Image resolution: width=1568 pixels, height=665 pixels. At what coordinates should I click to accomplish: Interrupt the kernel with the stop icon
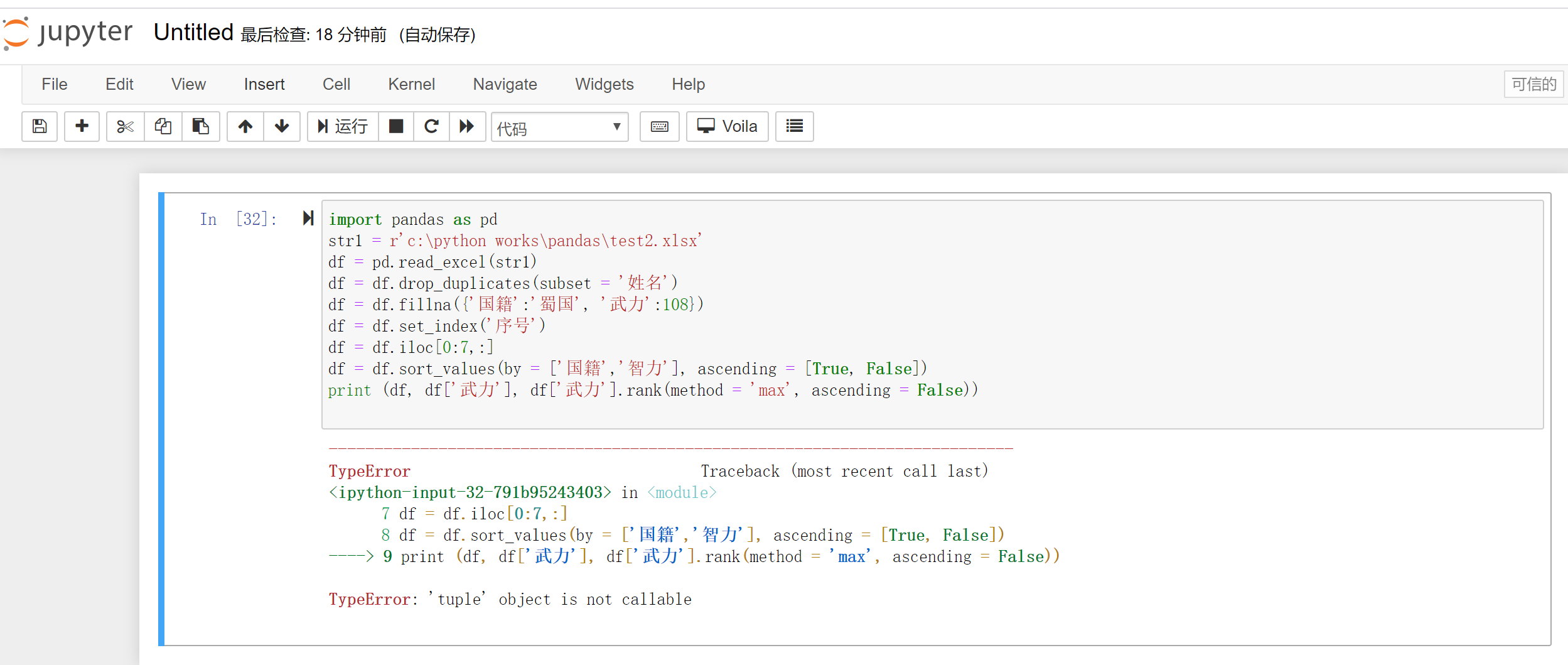click(x=396, y=127)
